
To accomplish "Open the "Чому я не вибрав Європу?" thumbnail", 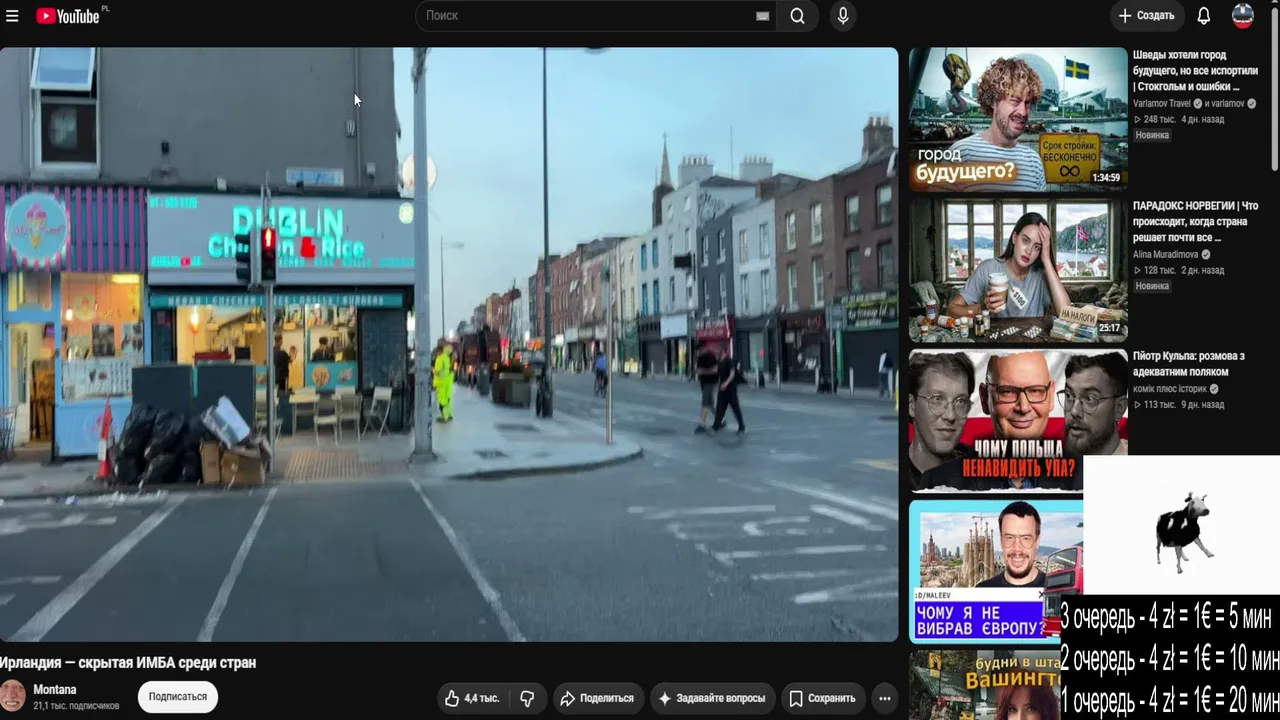I will click(x=995, y=571).
